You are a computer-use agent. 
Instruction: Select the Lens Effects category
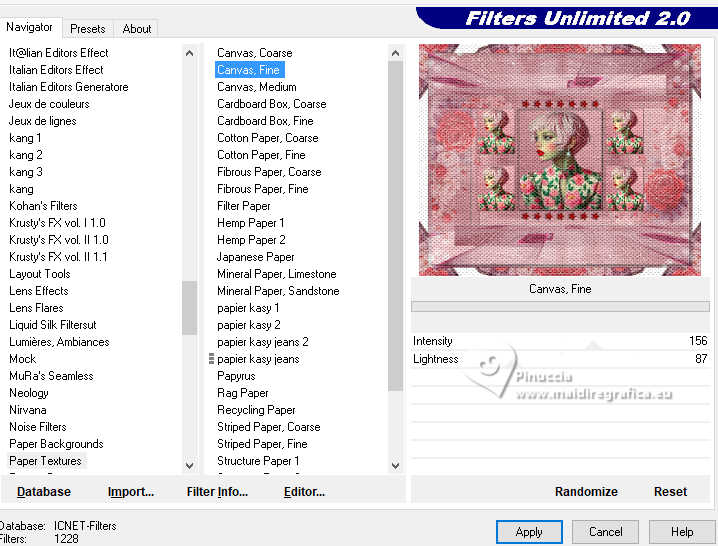pyautogui.click(x=39, y=291)
